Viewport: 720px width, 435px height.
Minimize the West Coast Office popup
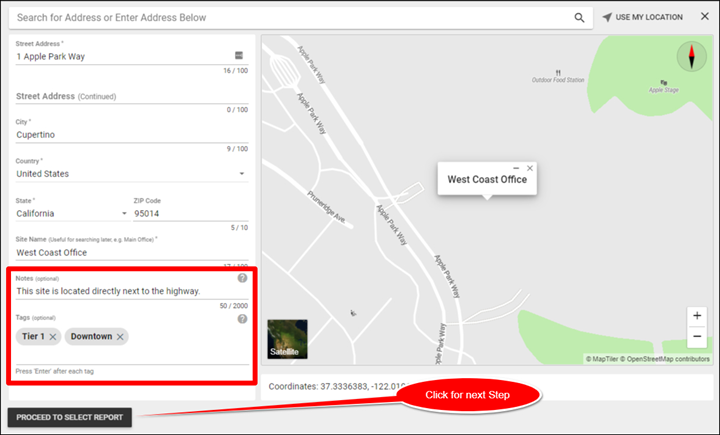click(516, 168)
